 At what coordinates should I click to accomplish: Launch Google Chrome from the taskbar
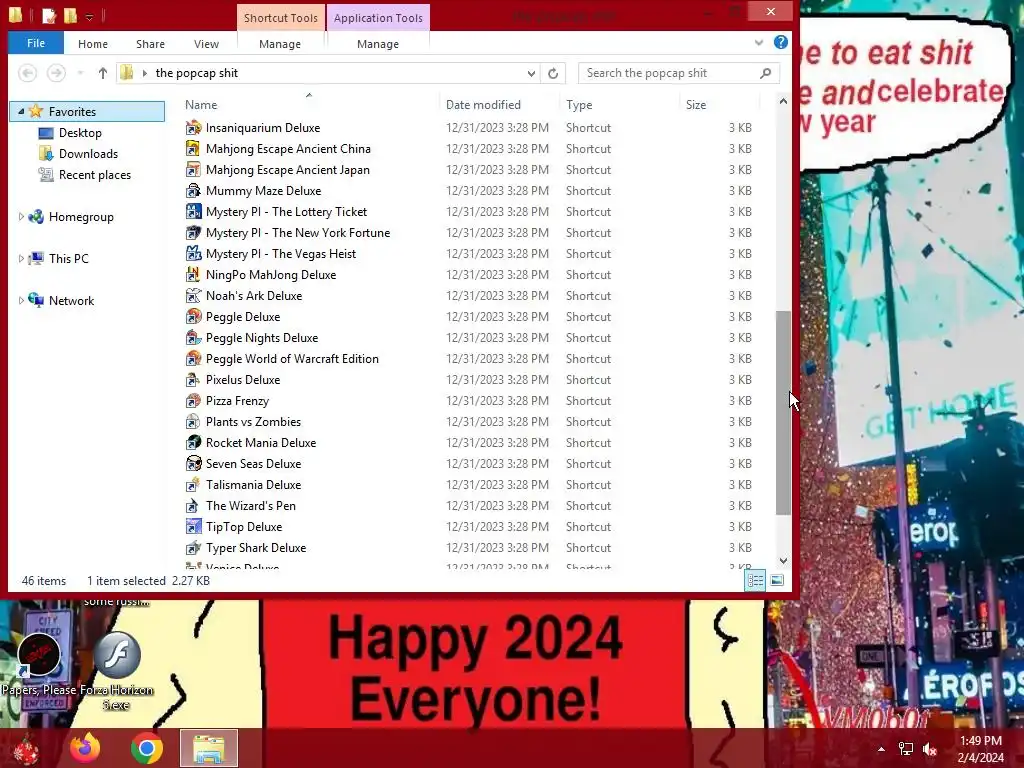point(146,748)
